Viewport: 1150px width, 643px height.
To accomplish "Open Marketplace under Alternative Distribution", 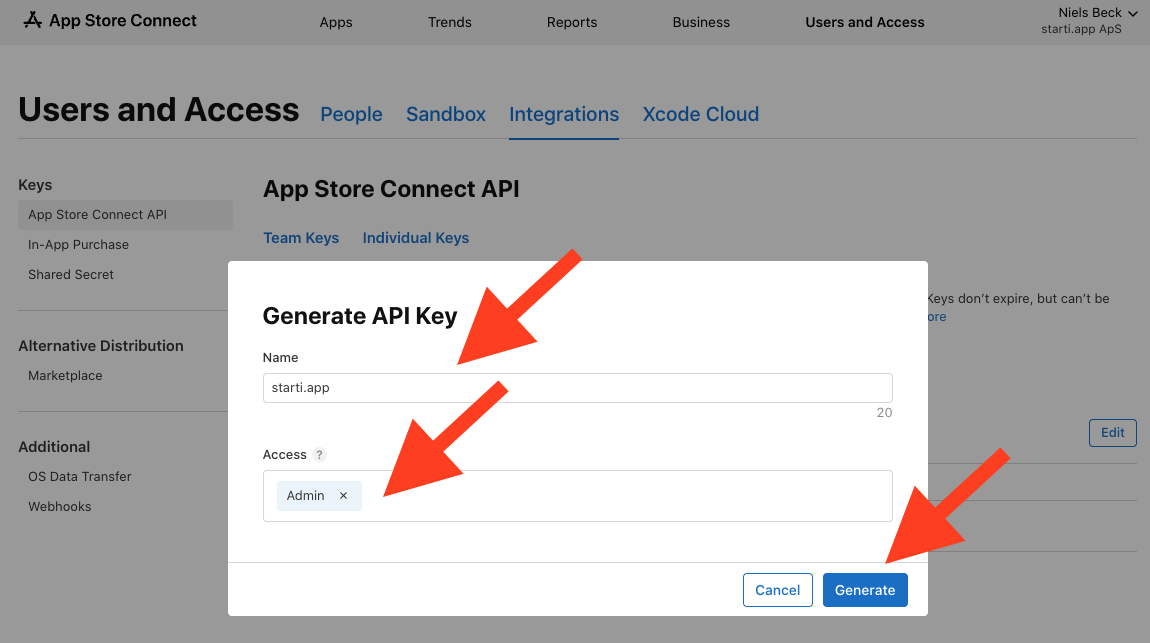I will point(65,375).
